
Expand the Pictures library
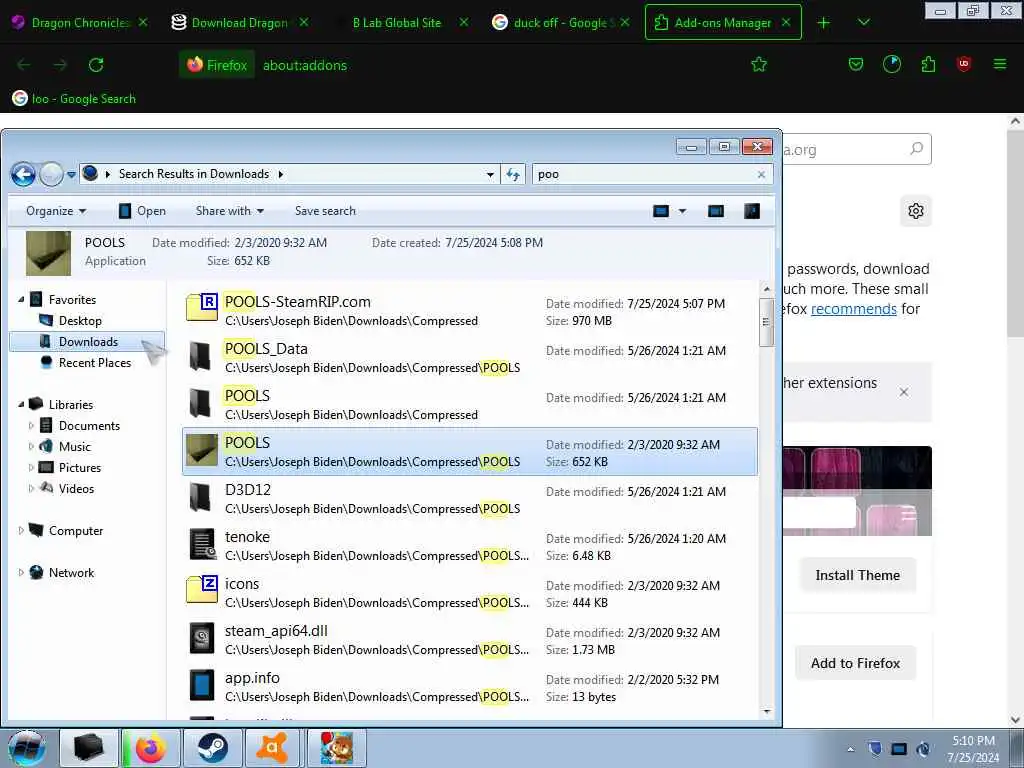tap(31, 468)
